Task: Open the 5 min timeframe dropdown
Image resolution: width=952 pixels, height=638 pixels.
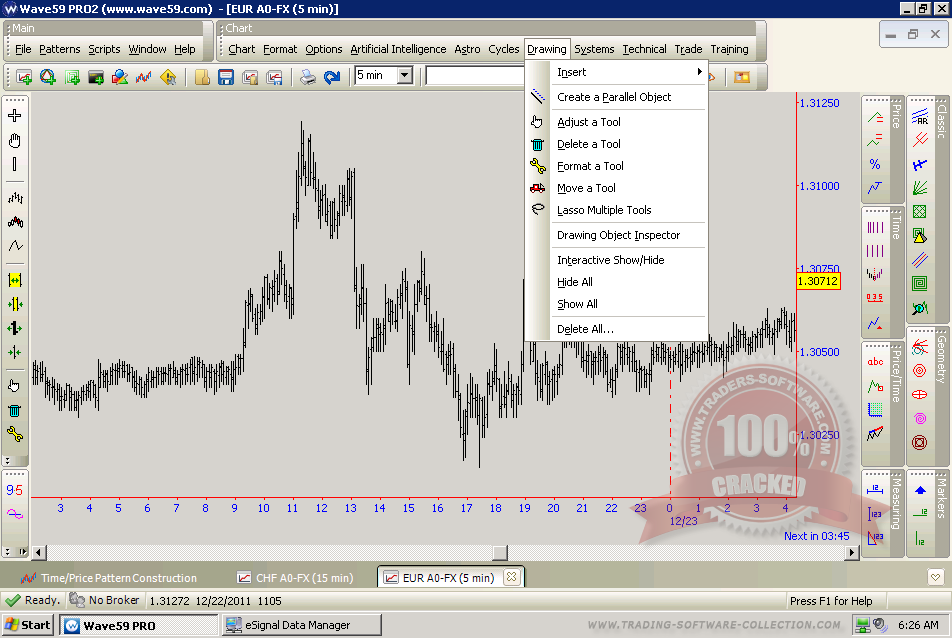Action: pos(404,76)
